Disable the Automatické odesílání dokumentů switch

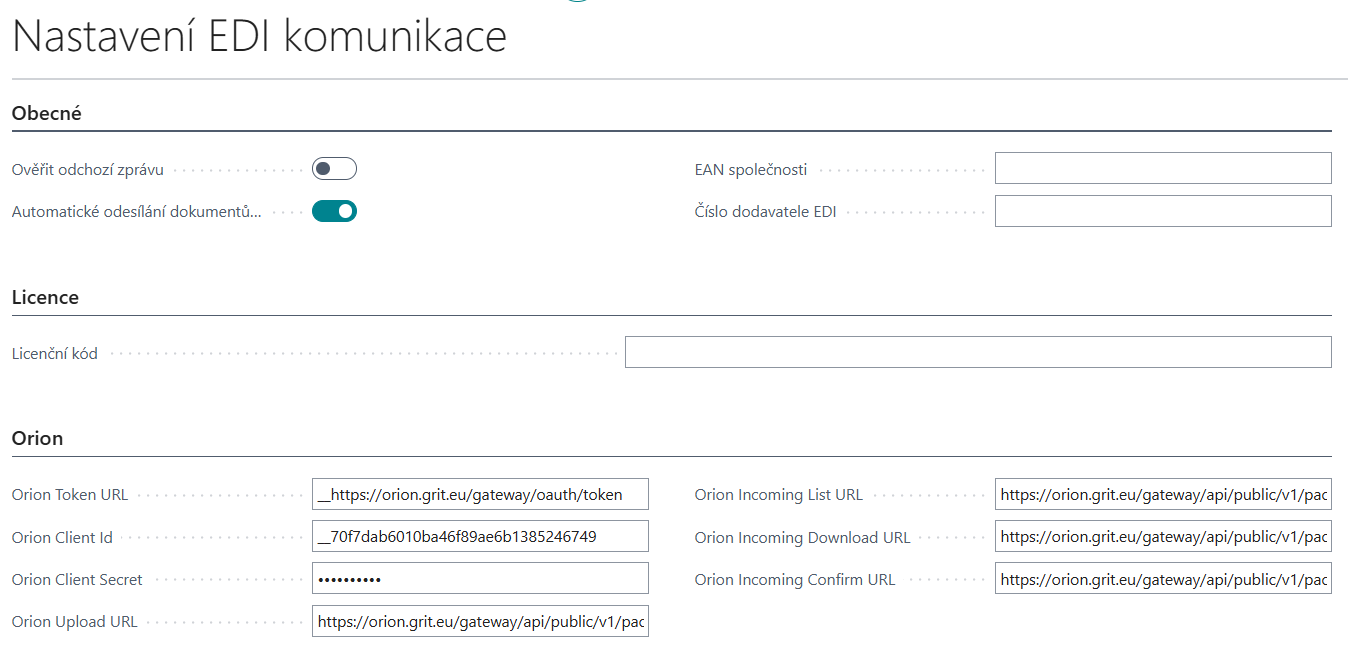(x=334, y=211)
